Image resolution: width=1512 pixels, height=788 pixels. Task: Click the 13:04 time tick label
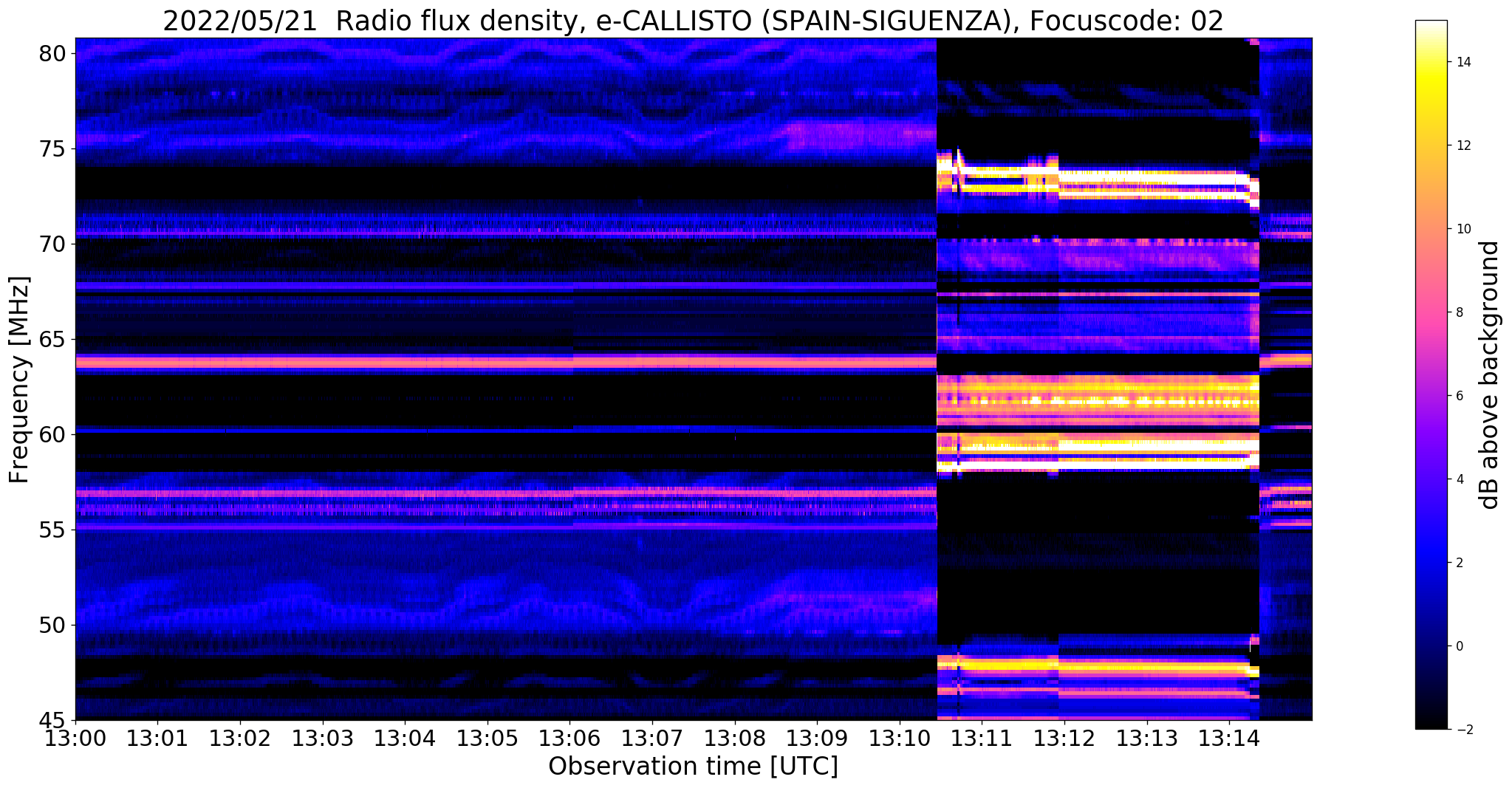(x=405, y=737)
